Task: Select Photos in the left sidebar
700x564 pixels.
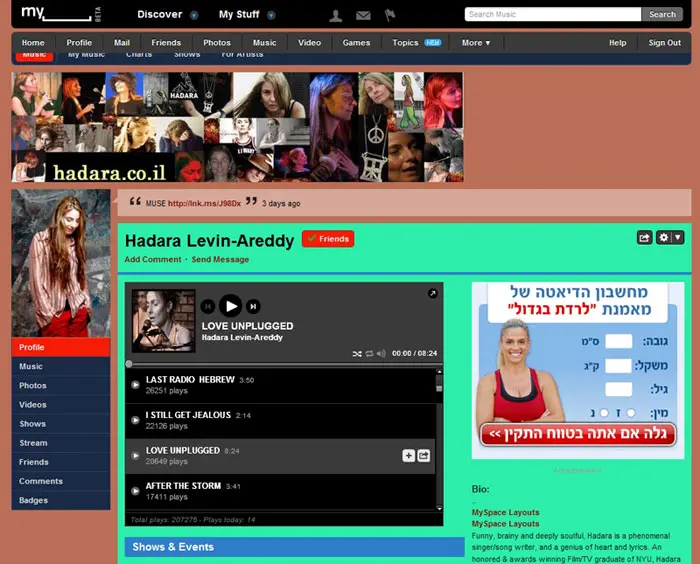Action: [61, 385]
